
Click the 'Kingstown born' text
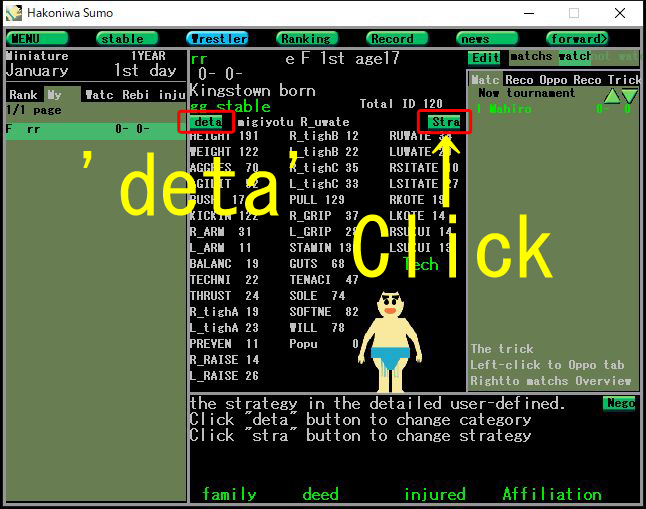click(252, 91)
